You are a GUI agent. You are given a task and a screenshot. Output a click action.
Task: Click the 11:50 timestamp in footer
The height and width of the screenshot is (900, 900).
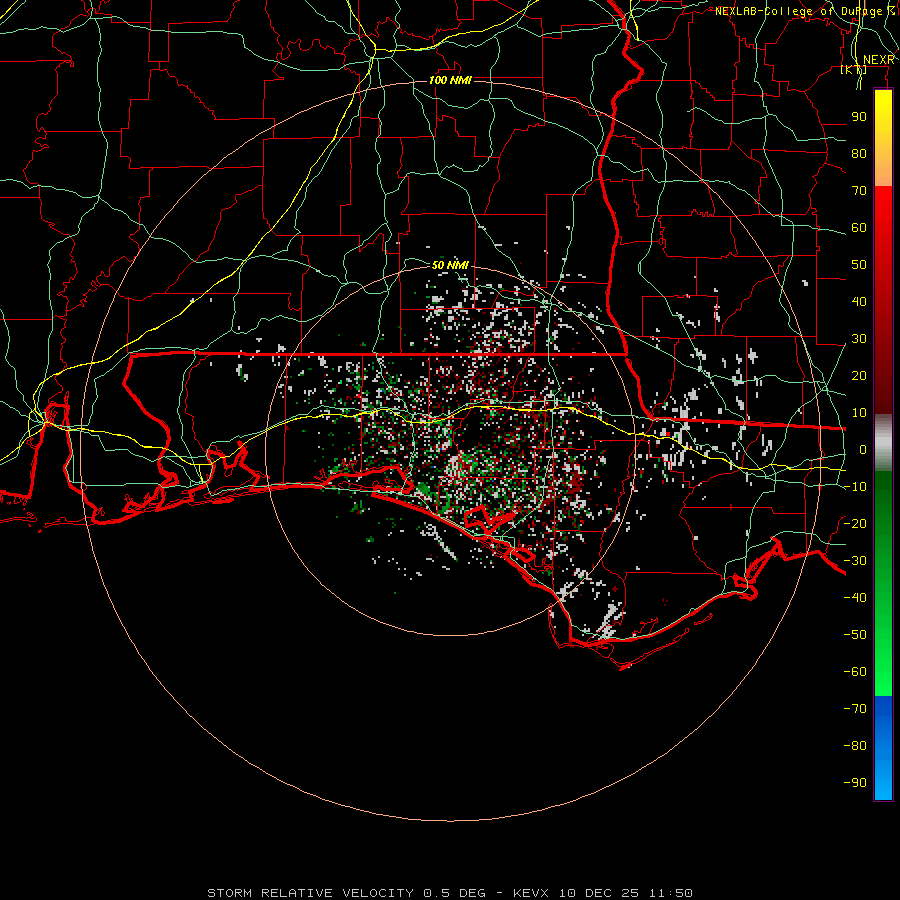[671, 893]
